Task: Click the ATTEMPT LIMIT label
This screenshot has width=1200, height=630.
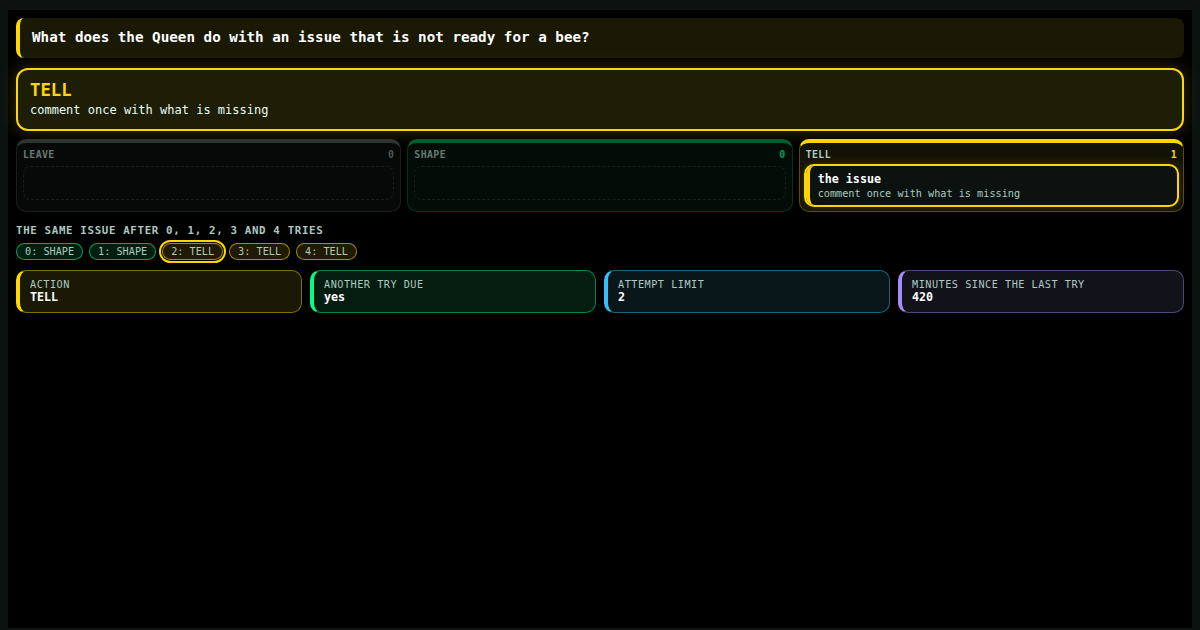Action: [x=661, y=284]
